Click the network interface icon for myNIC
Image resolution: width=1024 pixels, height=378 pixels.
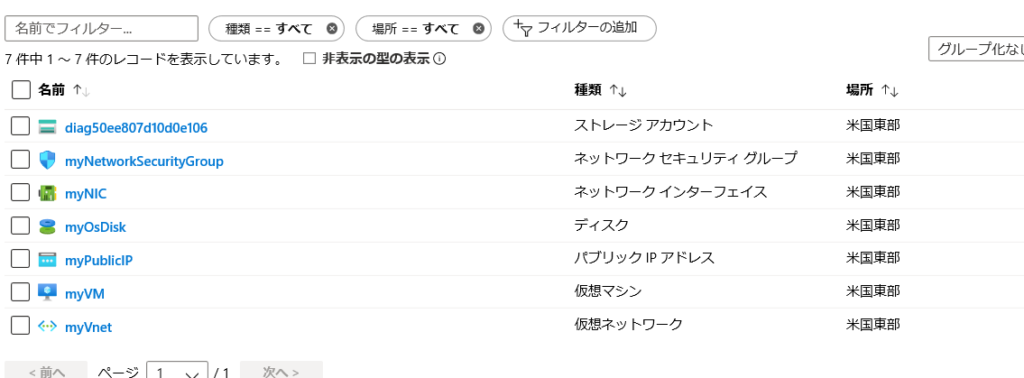tap(48, 193)
